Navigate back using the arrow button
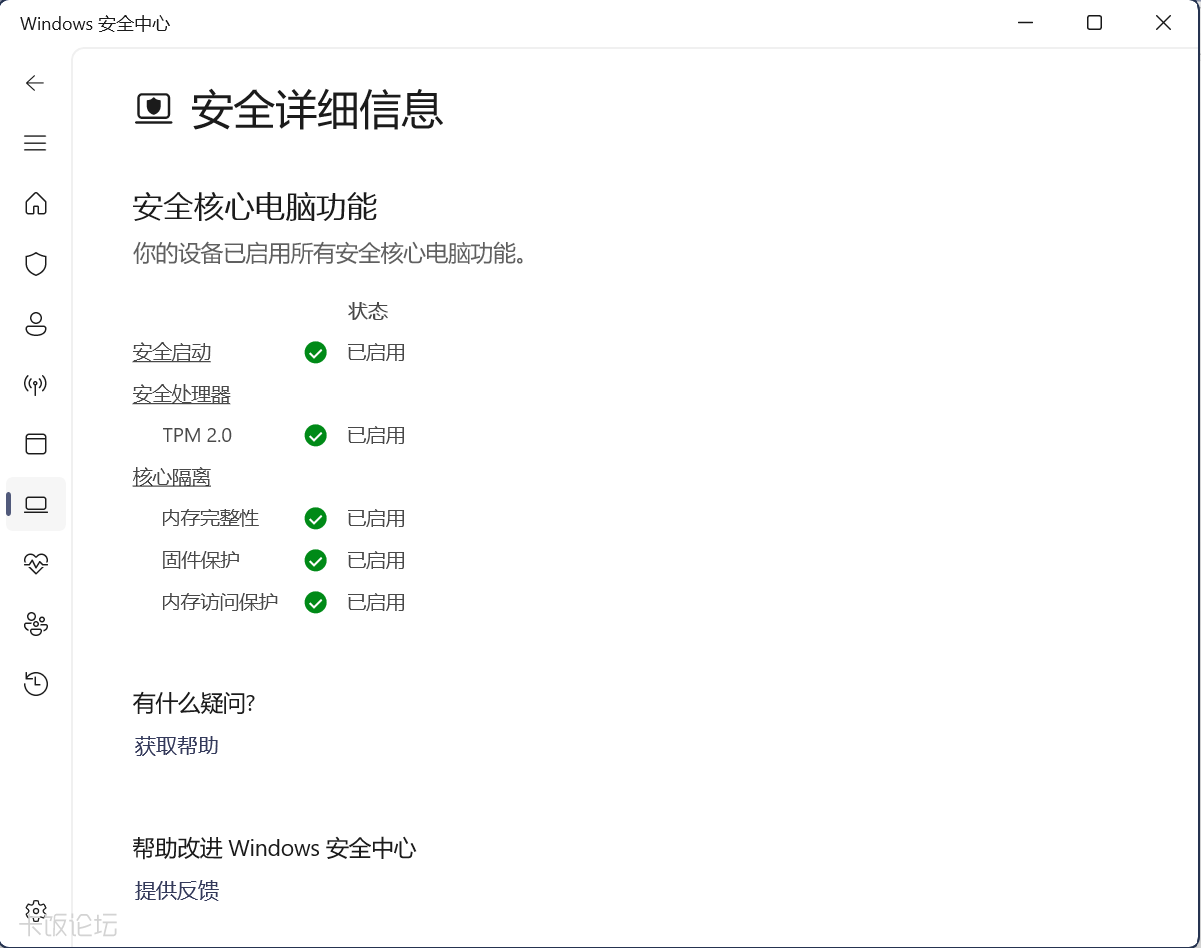 (x=35, y=83)
